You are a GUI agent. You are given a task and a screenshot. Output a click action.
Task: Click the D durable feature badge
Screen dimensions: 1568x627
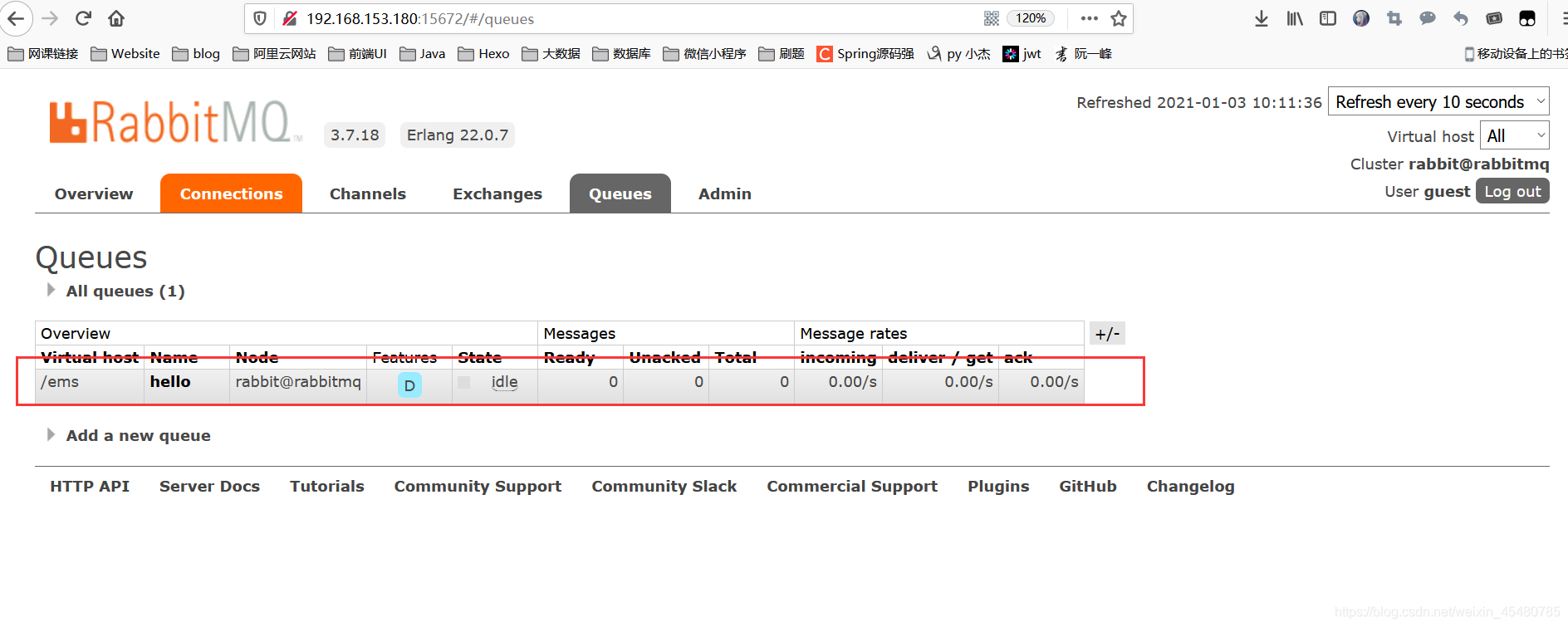point(409,385)
